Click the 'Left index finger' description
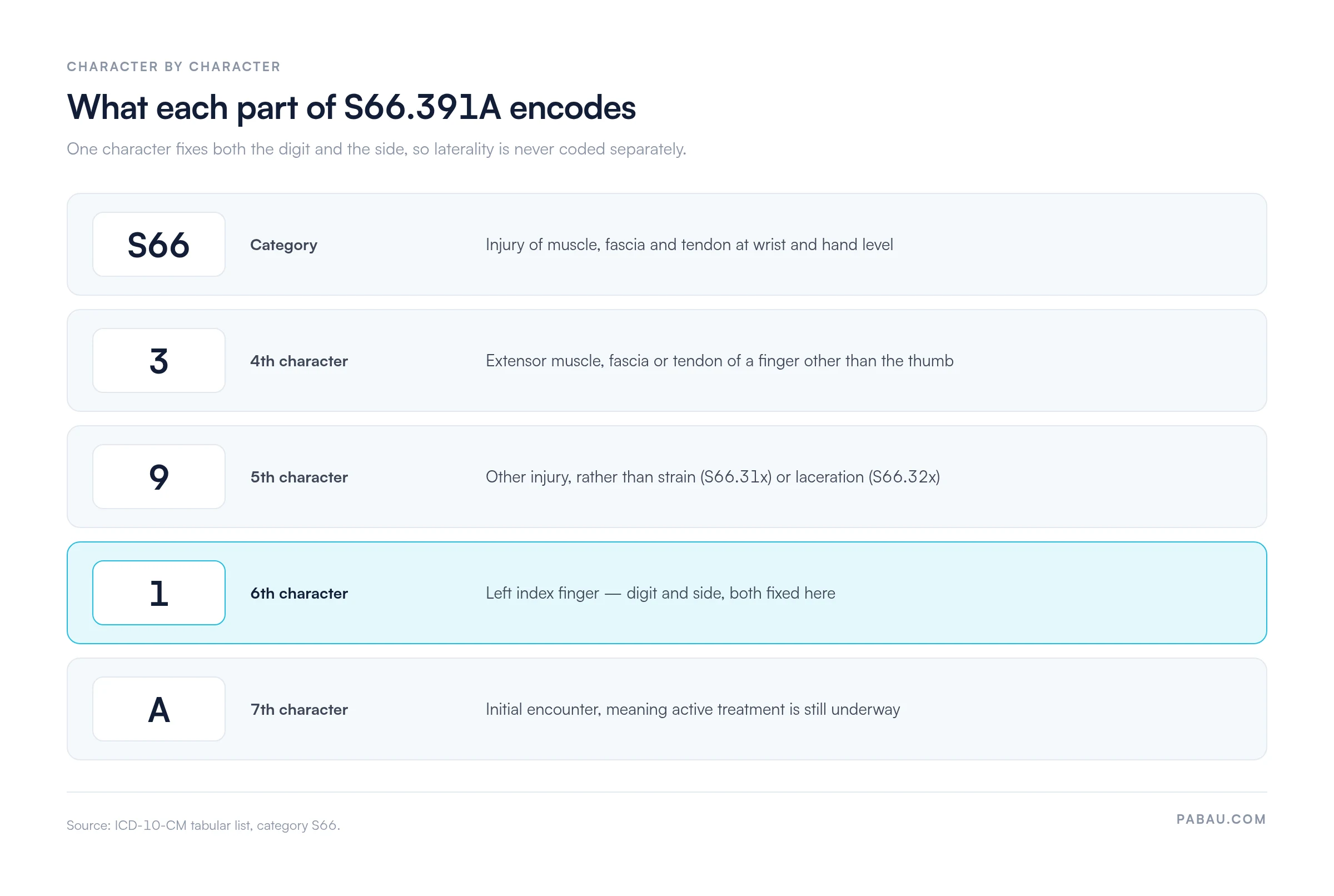The width and height of the screenshot is (1334, 896). tap(660, 593)
